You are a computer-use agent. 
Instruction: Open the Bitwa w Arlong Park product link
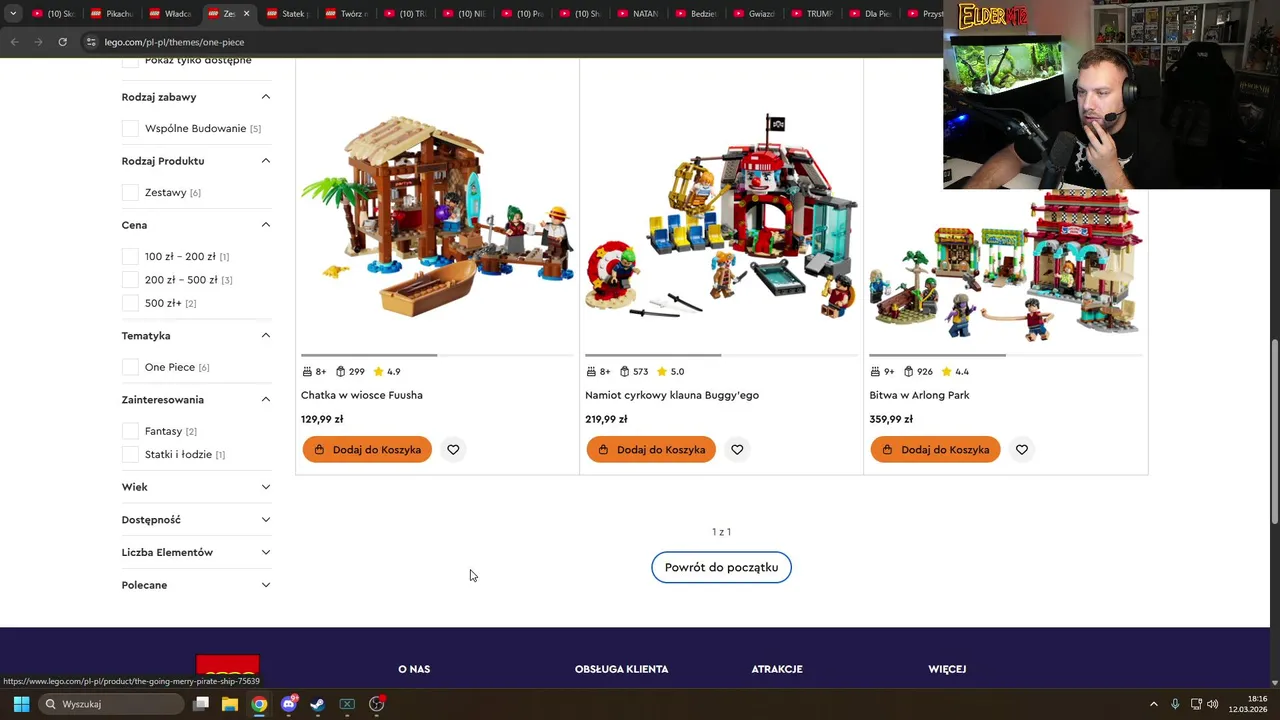[x=919, y=395]
